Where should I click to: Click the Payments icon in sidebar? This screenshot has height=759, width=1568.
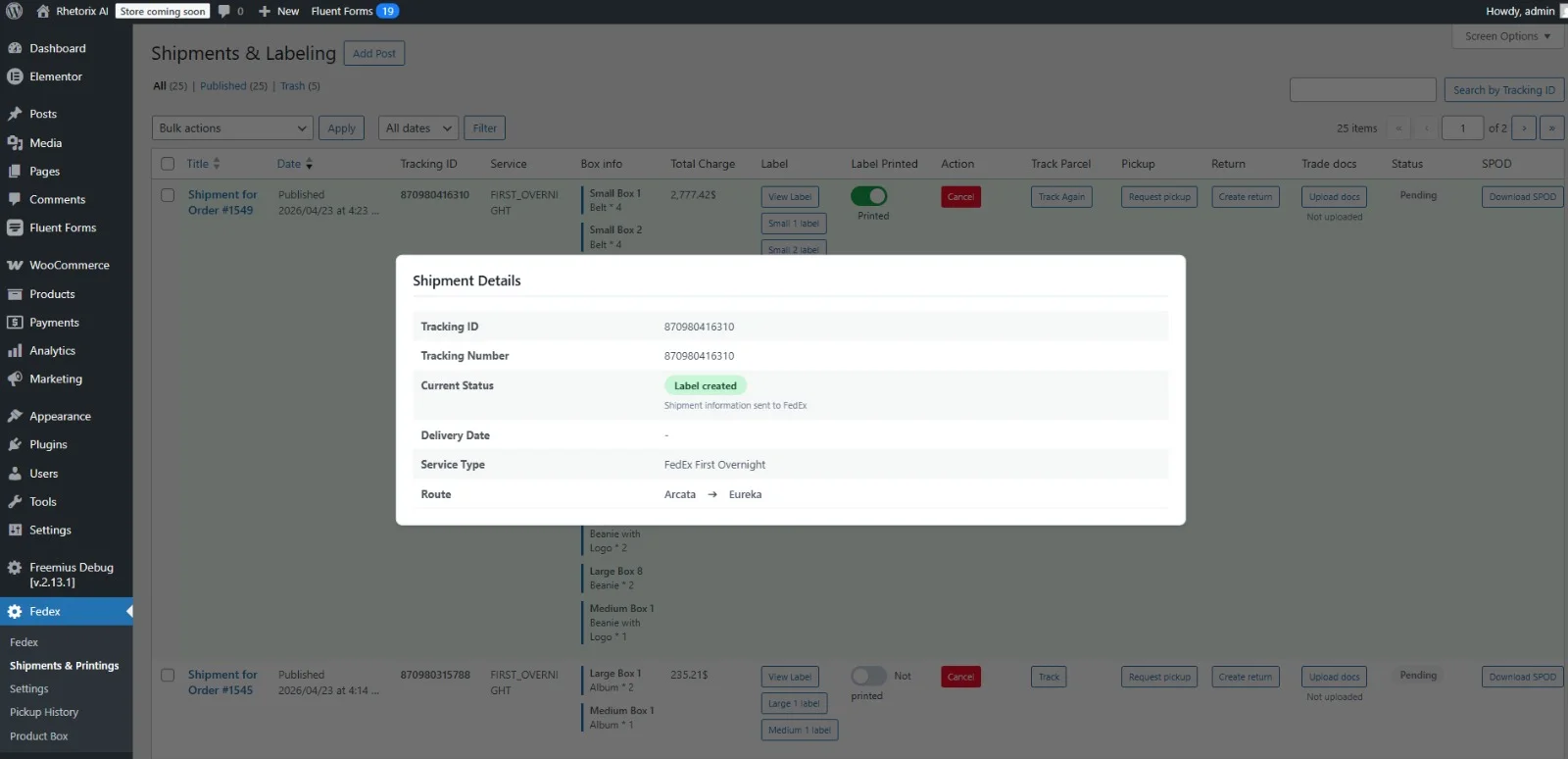click(15, 322)
